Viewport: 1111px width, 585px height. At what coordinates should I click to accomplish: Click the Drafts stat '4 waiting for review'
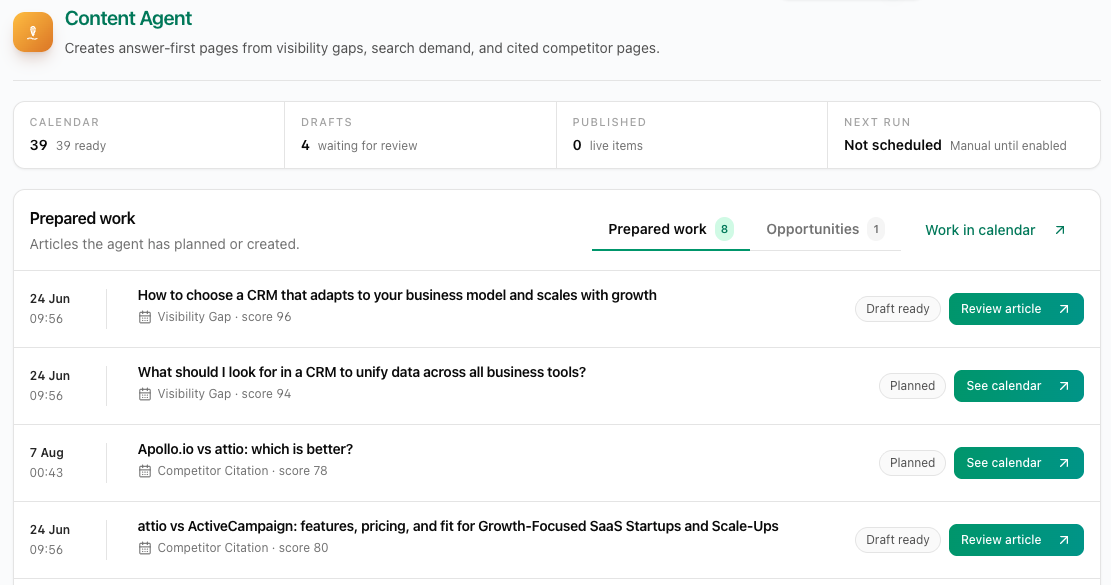click(x=420, y=135)
